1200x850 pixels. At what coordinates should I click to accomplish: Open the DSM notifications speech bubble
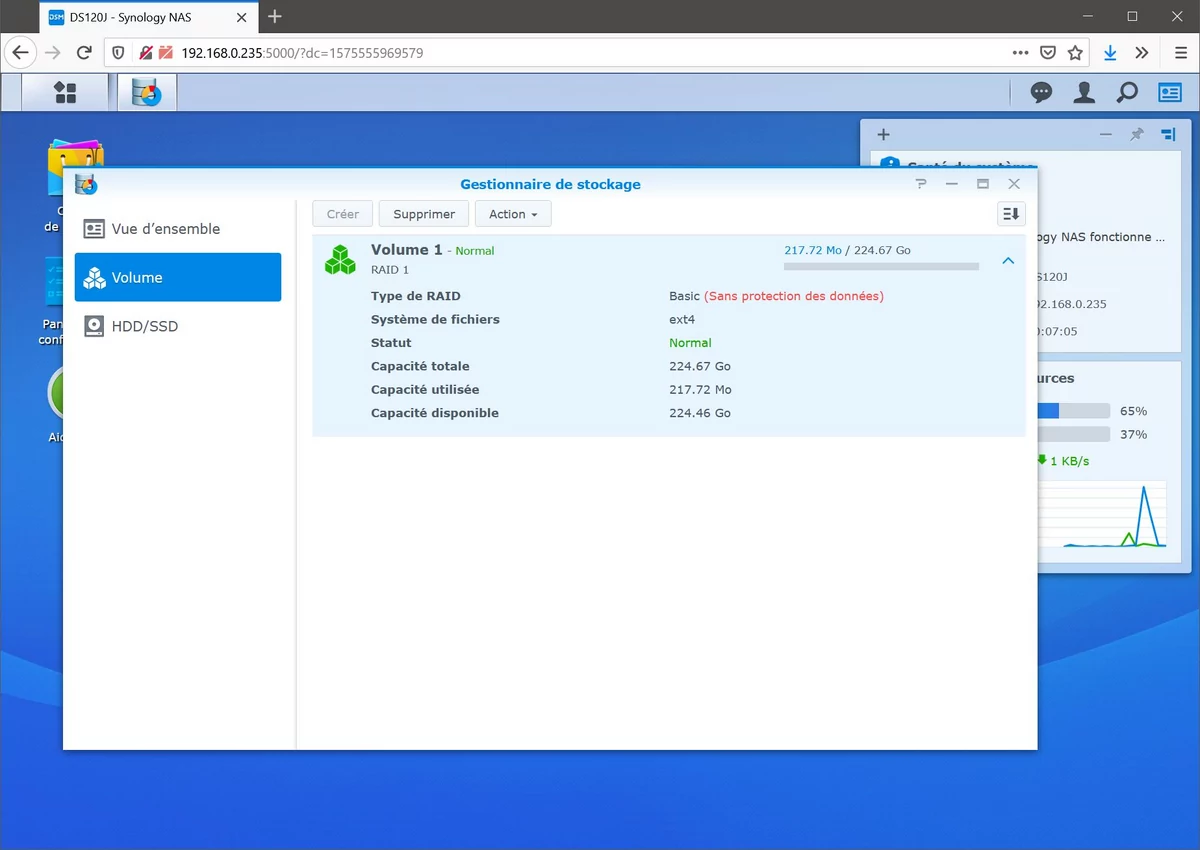[x=1041, y=93]
